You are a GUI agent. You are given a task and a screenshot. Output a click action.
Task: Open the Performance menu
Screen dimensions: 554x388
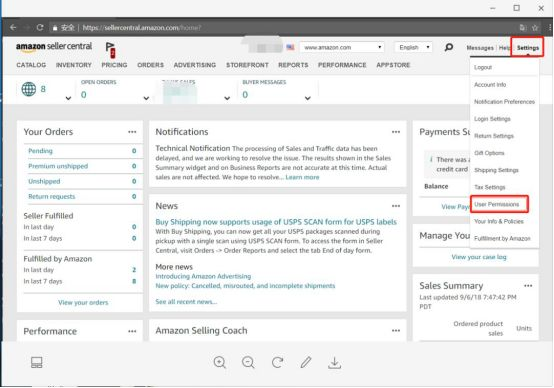point(342,65)
